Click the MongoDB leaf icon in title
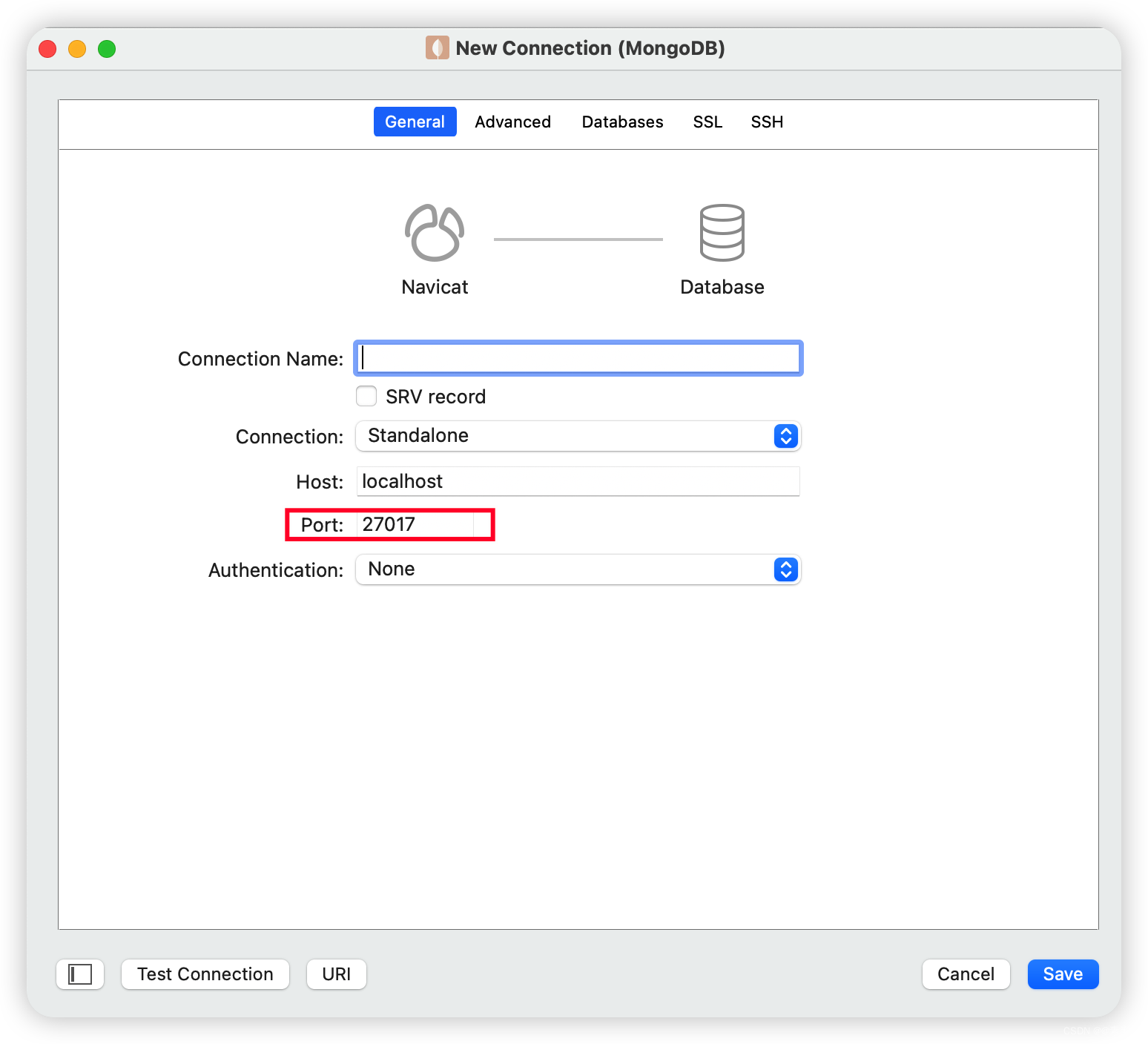 (x=438, y=48)
